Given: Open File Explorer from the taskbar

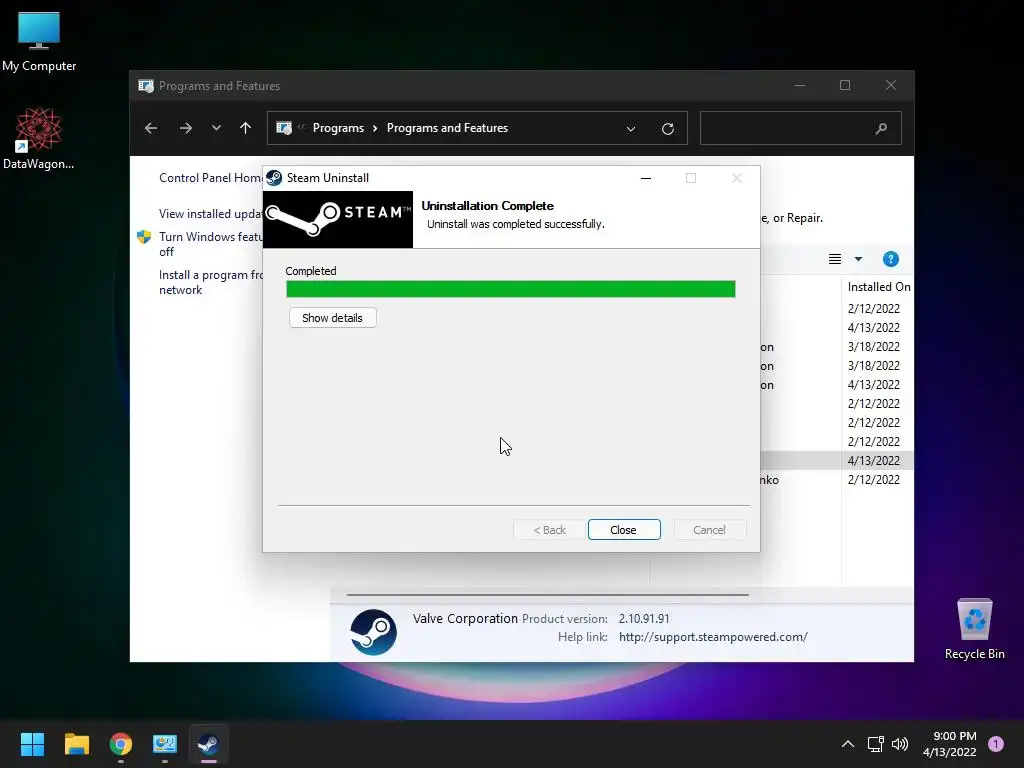Looking at the screenshot, I should (x=76, y=744).
